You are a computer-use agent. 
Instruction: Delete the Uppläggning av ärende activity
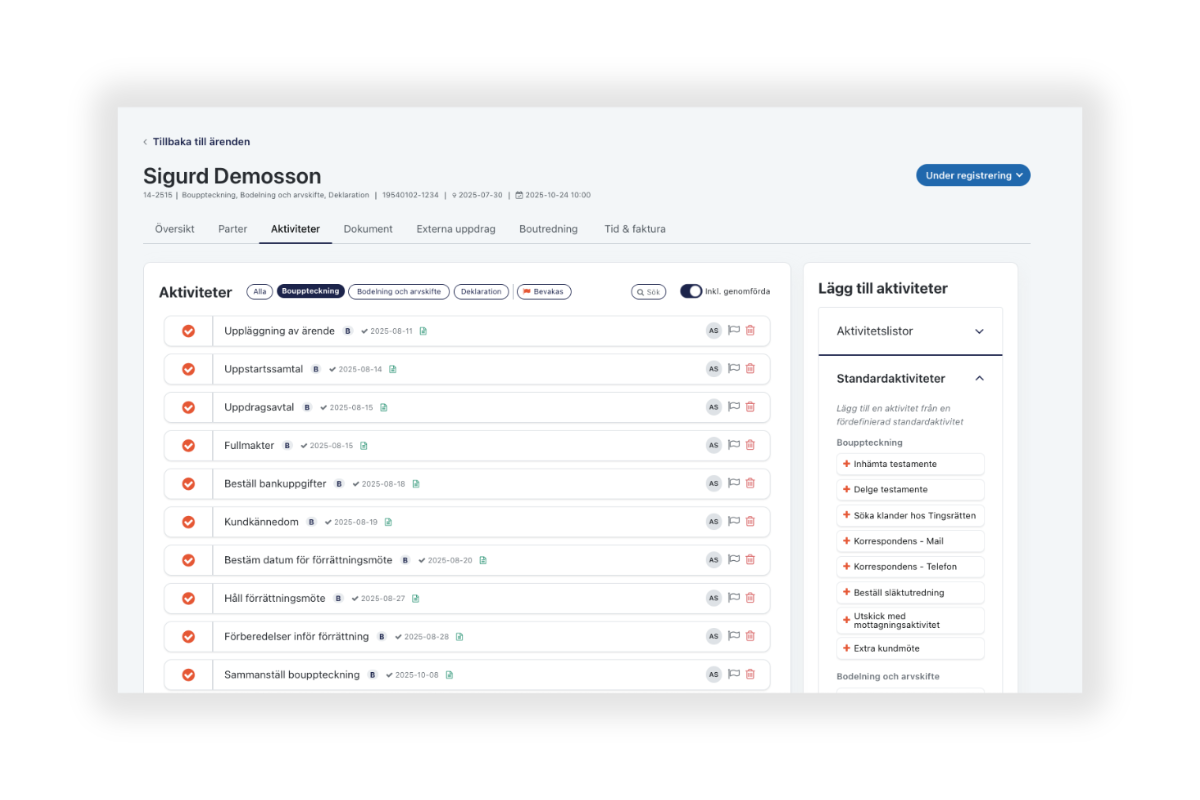[x=750, y=331]
